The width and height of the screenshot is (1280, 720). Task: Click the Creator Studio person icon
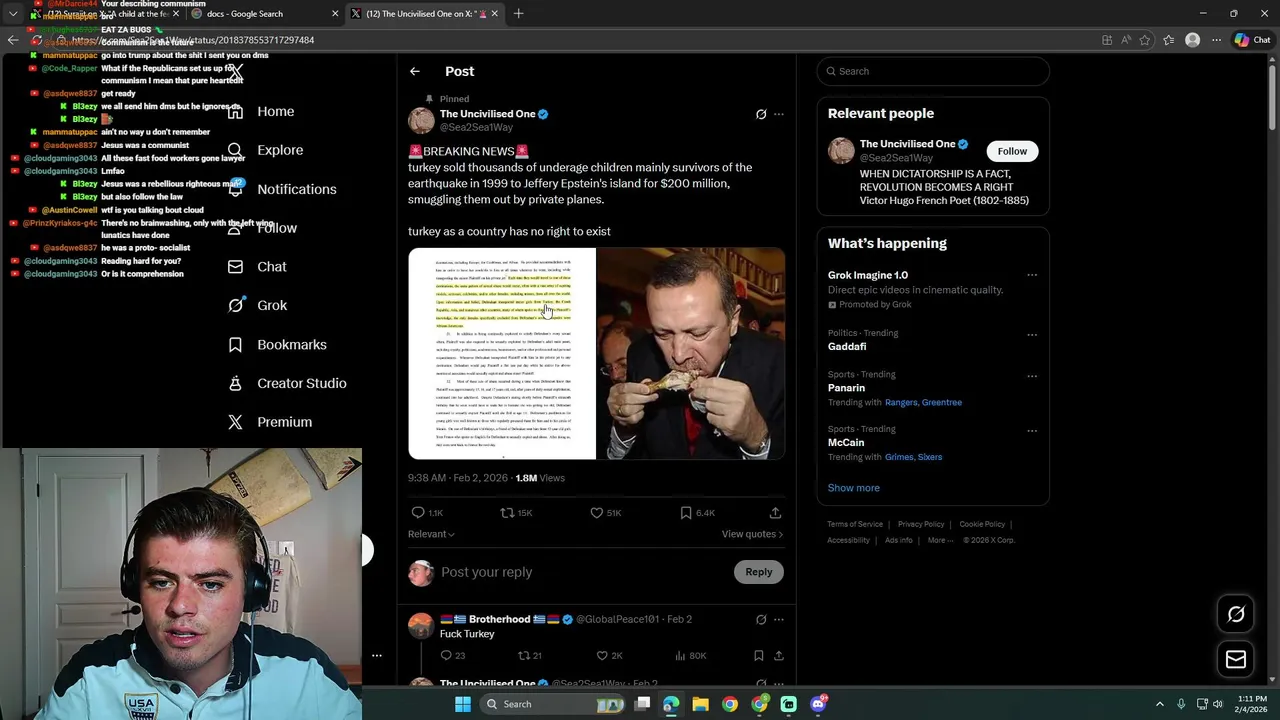point(235,383)
